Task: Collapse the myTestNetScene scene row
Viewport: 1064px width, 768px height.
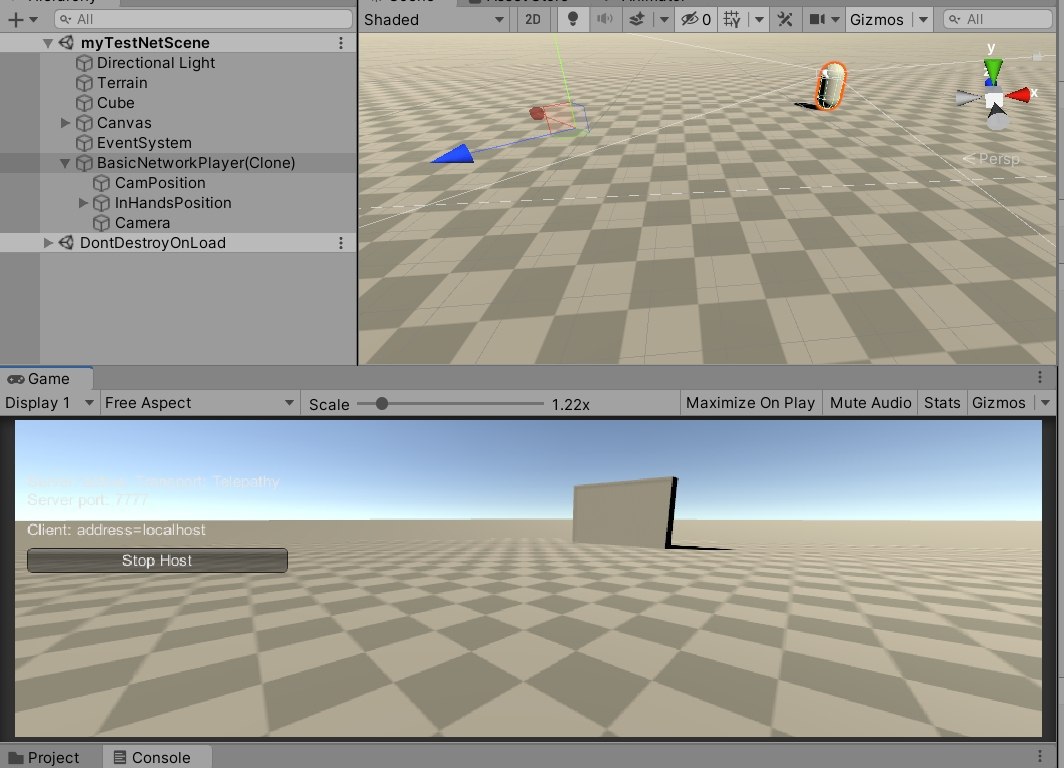Action: coord(48,43)
